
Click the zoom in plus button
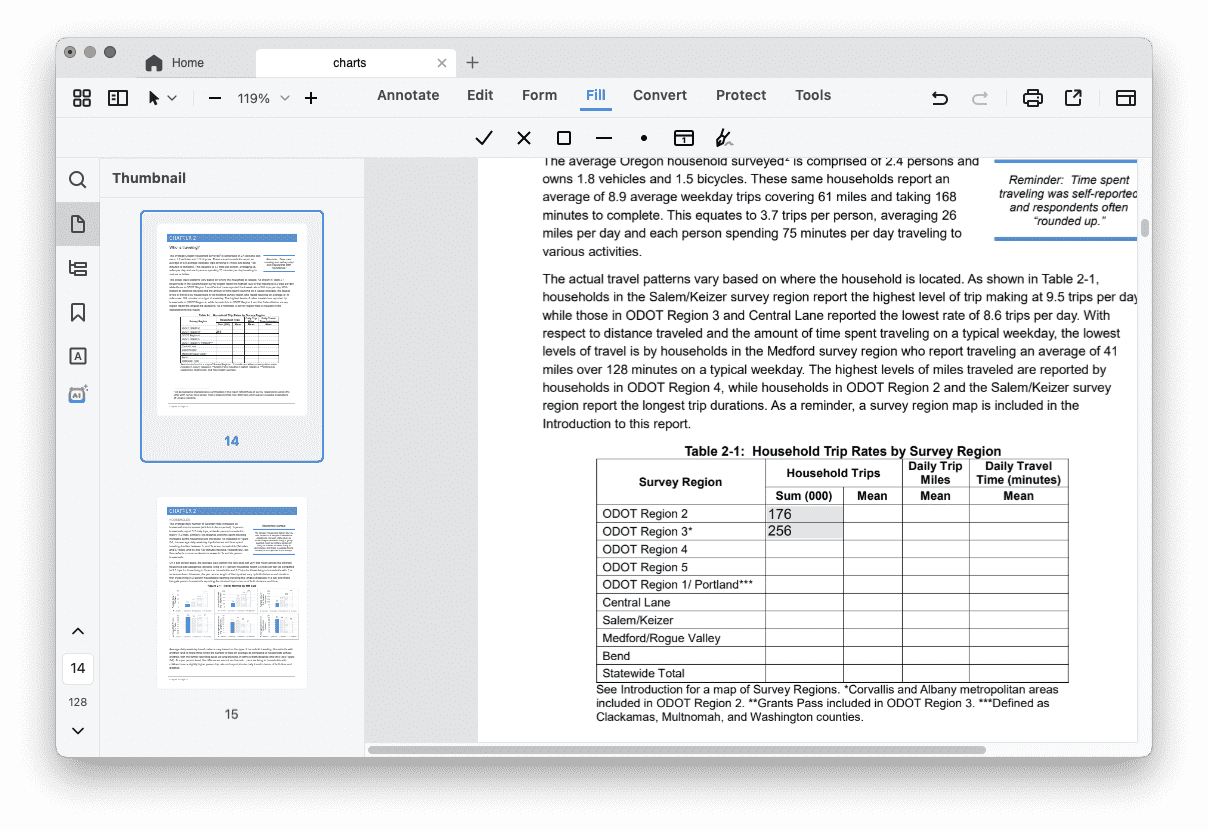311,98
